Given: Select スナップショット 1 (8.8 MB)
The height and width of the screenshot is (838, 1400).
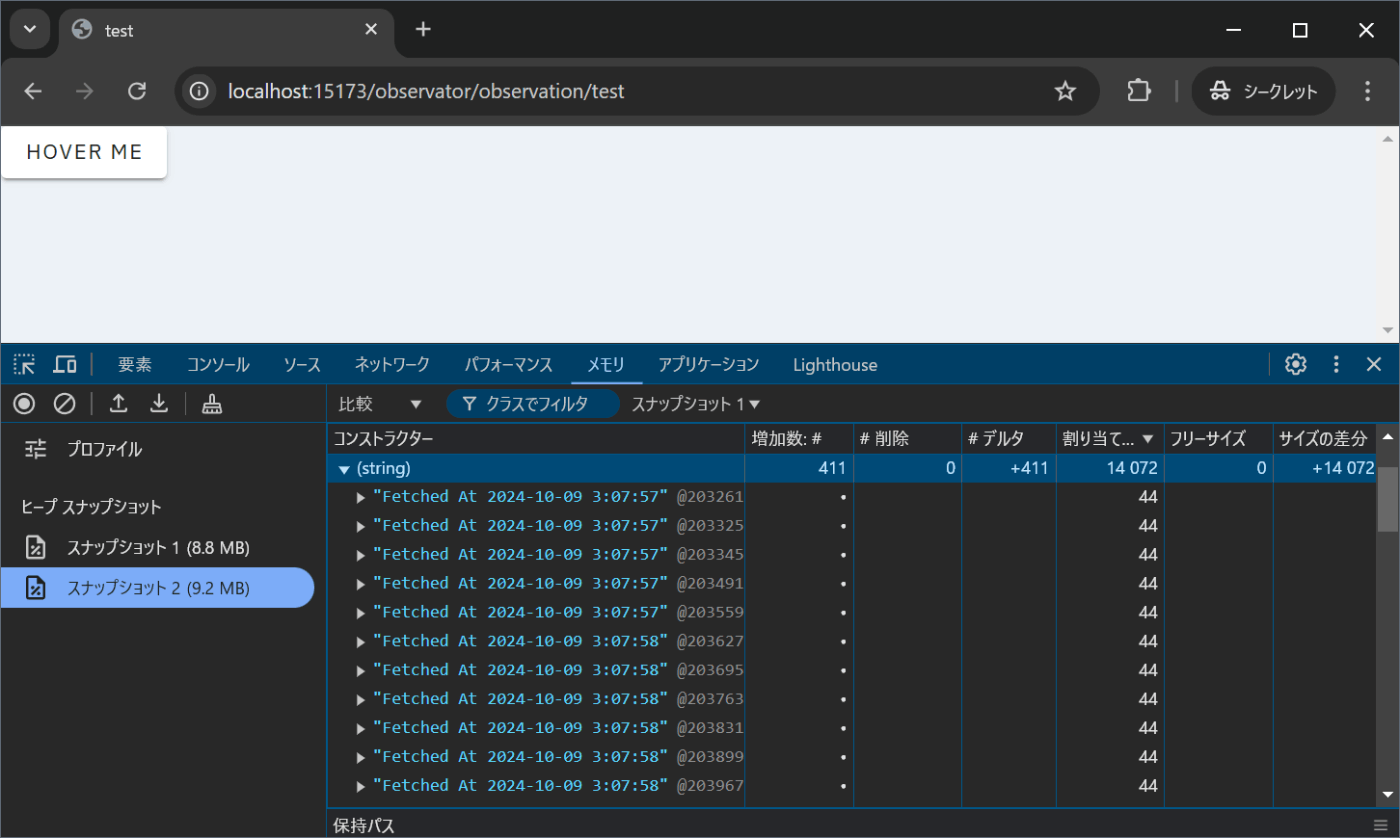Looking at the screenshot, I should [x=158, y=547].
